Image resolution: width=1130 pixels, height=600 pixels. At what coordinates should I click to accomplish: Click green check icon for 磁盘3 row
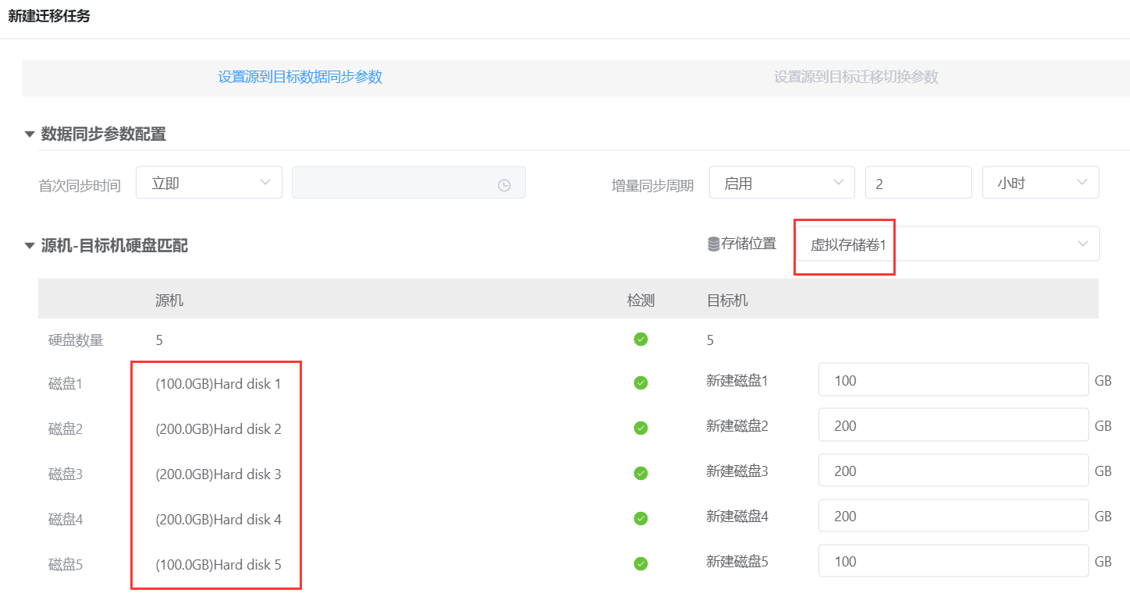[640, 473]
